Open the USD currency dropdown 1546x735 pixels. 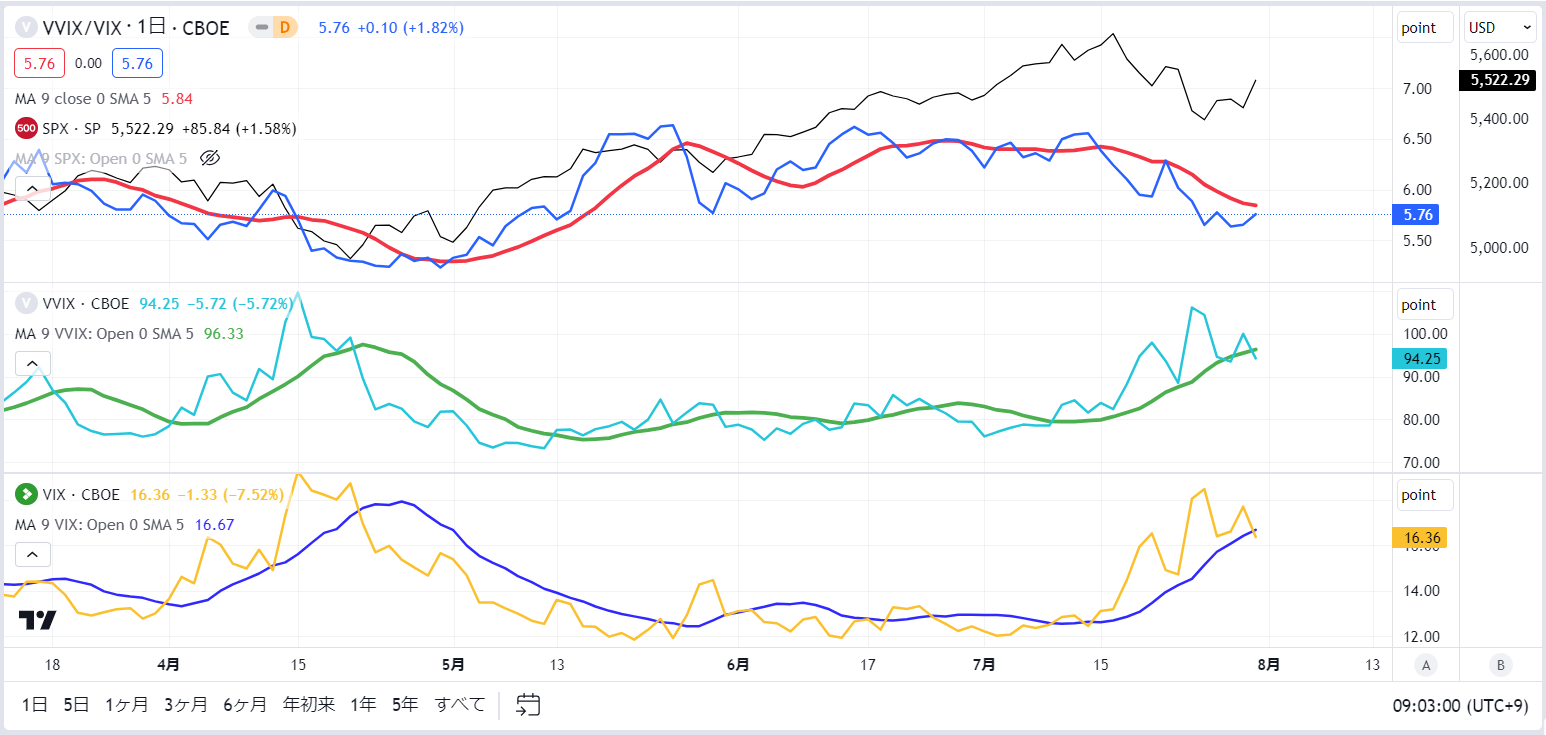(x=1500, y=28)
